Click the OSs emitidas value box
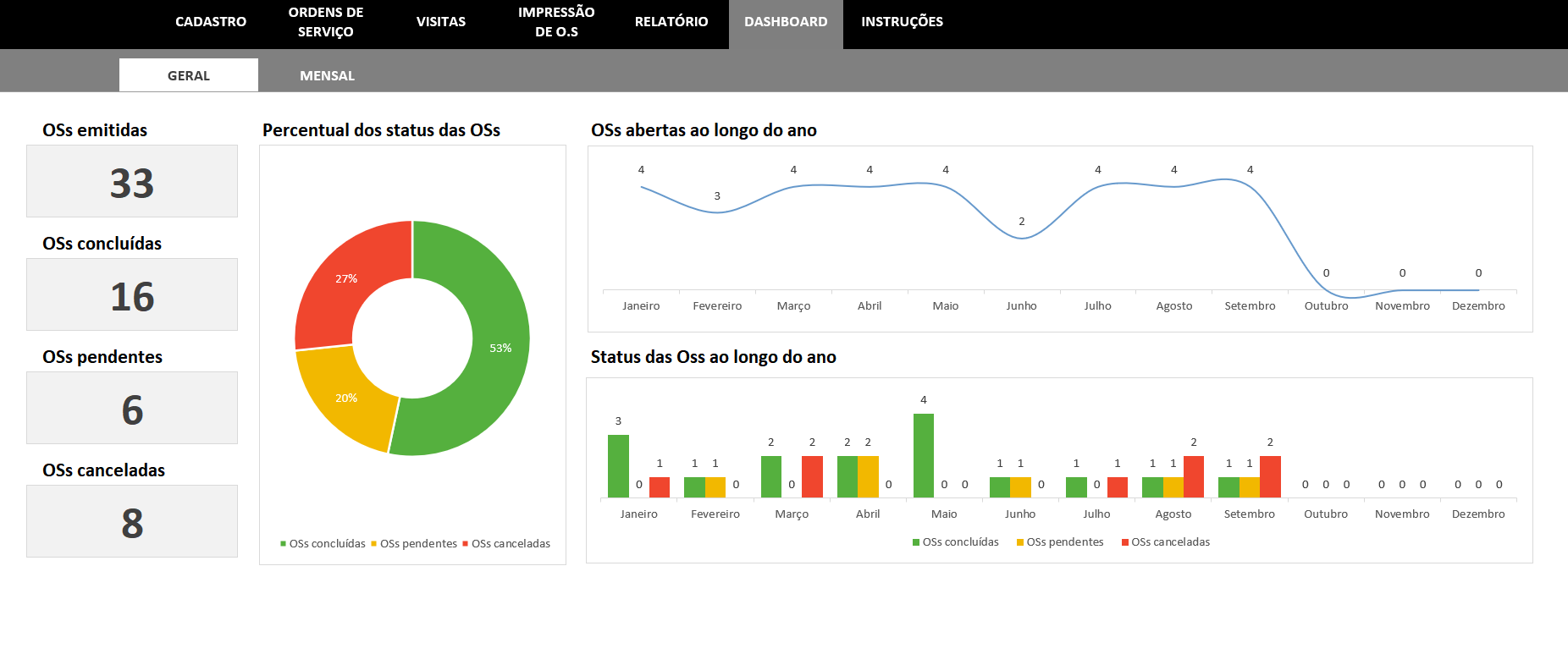This screenshot has height=654, width=1568. coord(132,182)
